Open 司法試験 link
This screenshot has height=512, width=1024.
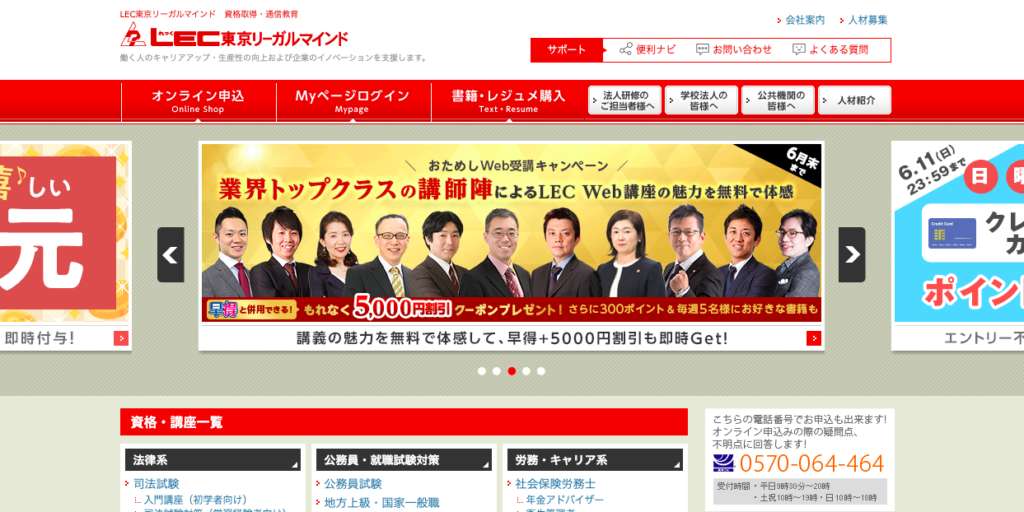point(156,484)
